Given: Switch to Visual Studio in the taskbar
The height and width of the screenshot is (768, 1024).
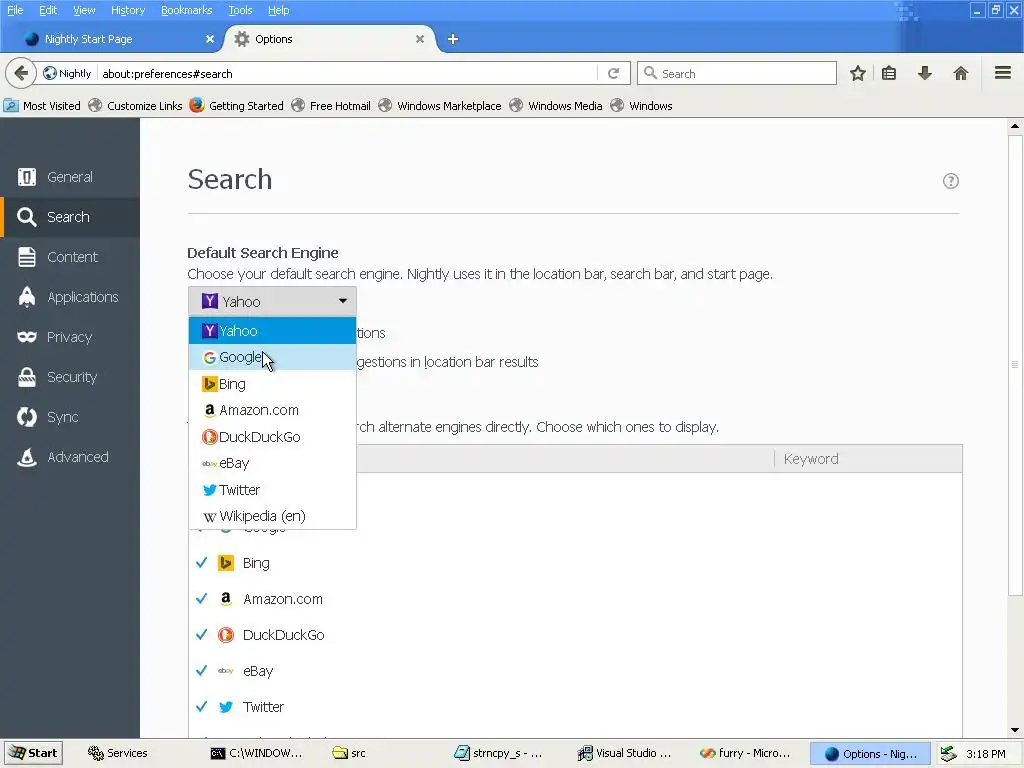Looking at the screenshot, I should (625, 753).
